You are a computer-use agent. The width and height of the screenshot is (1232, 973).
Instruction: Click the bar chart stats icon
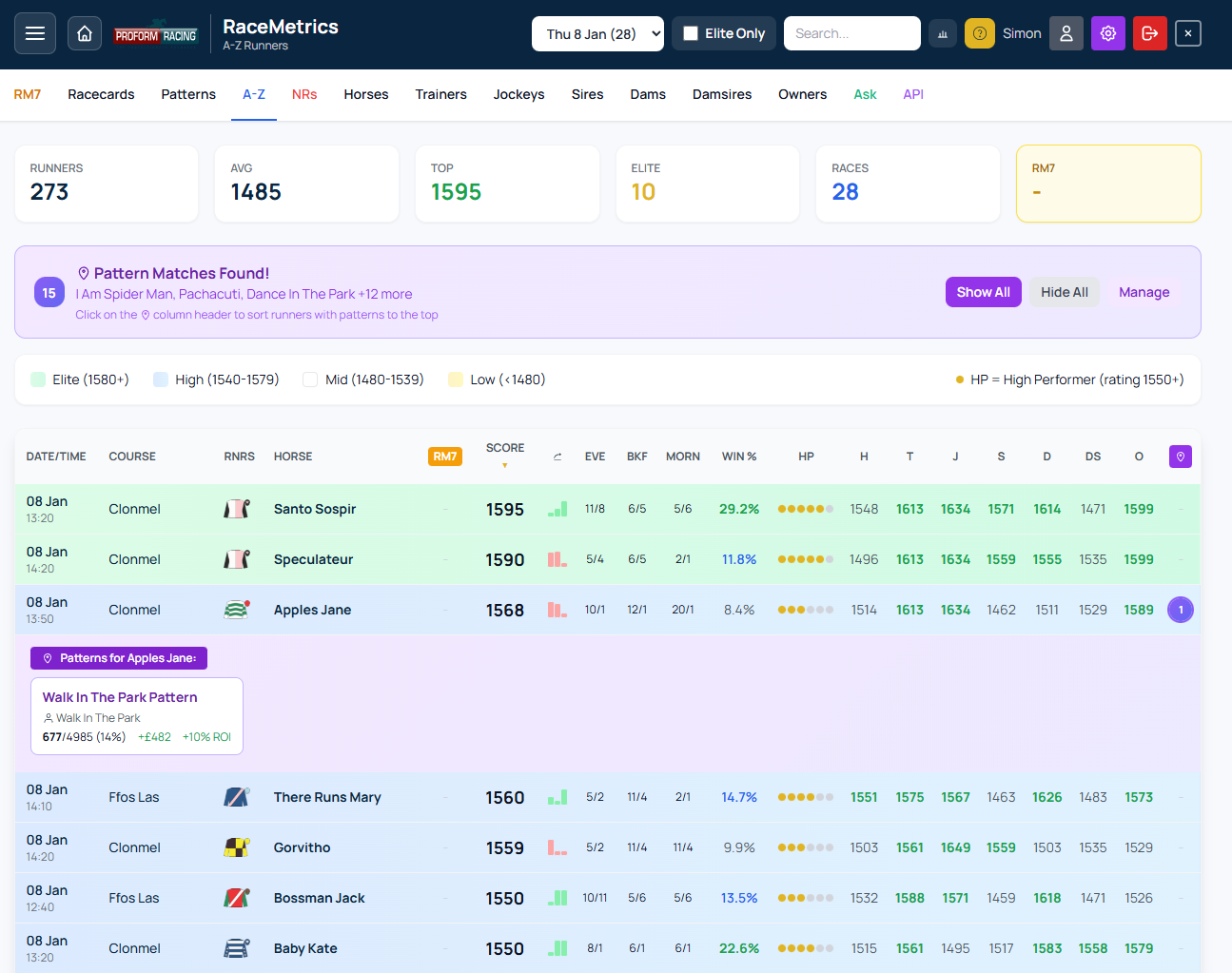tap(943, 33)
